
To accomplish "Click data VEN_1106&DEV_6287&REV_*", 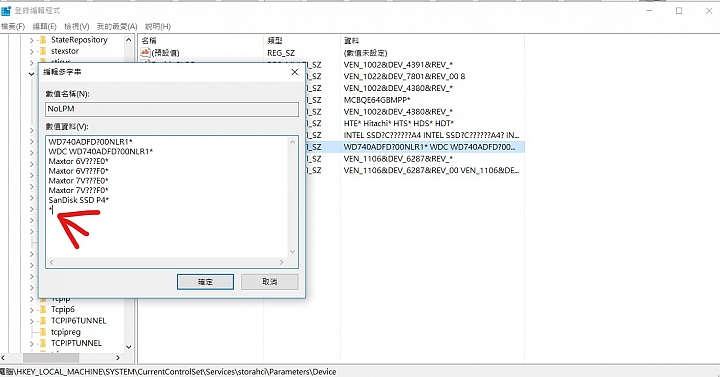I will click(398, 159).
